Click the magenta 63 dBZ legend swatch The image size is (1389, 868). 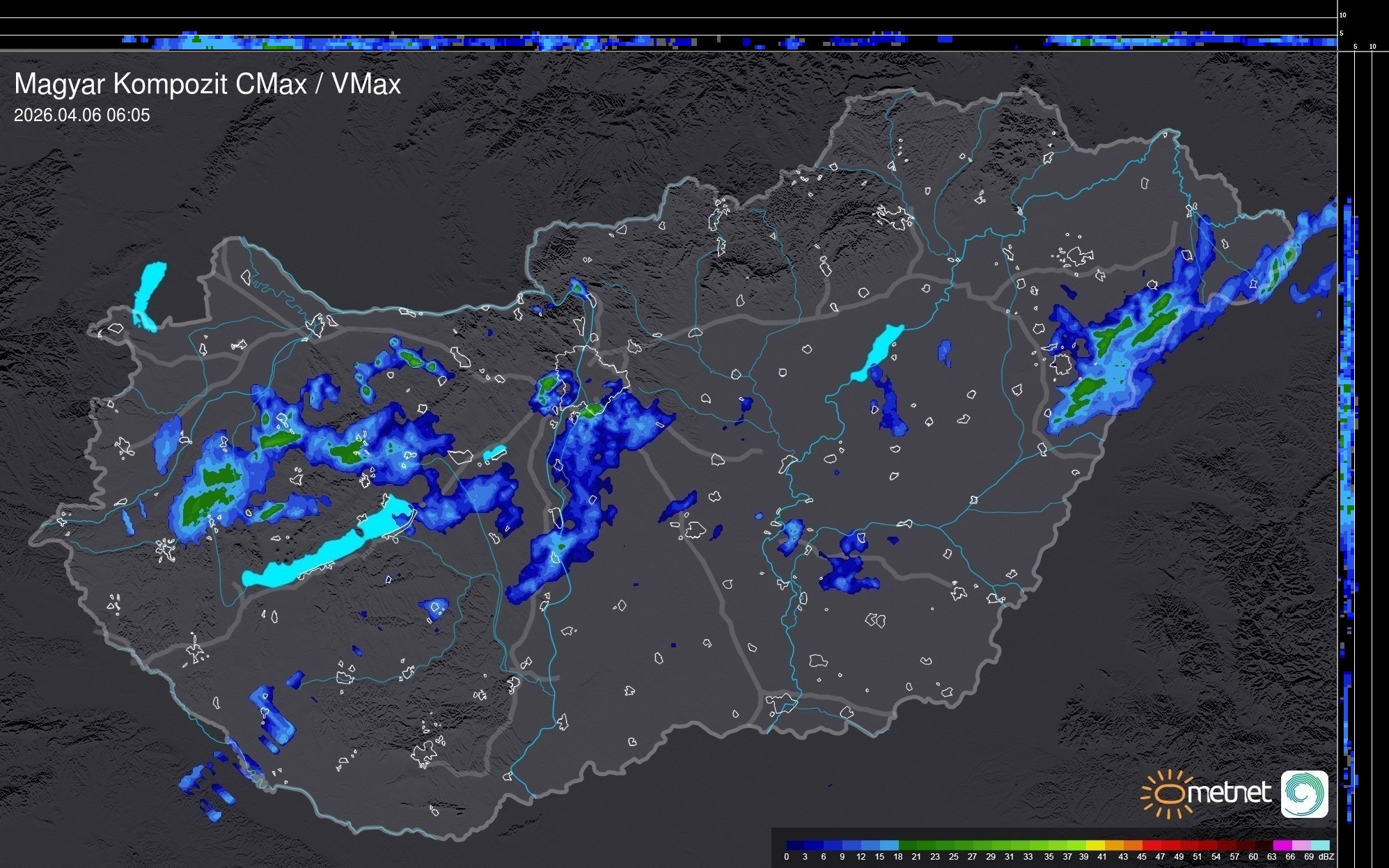(1281, 845)
